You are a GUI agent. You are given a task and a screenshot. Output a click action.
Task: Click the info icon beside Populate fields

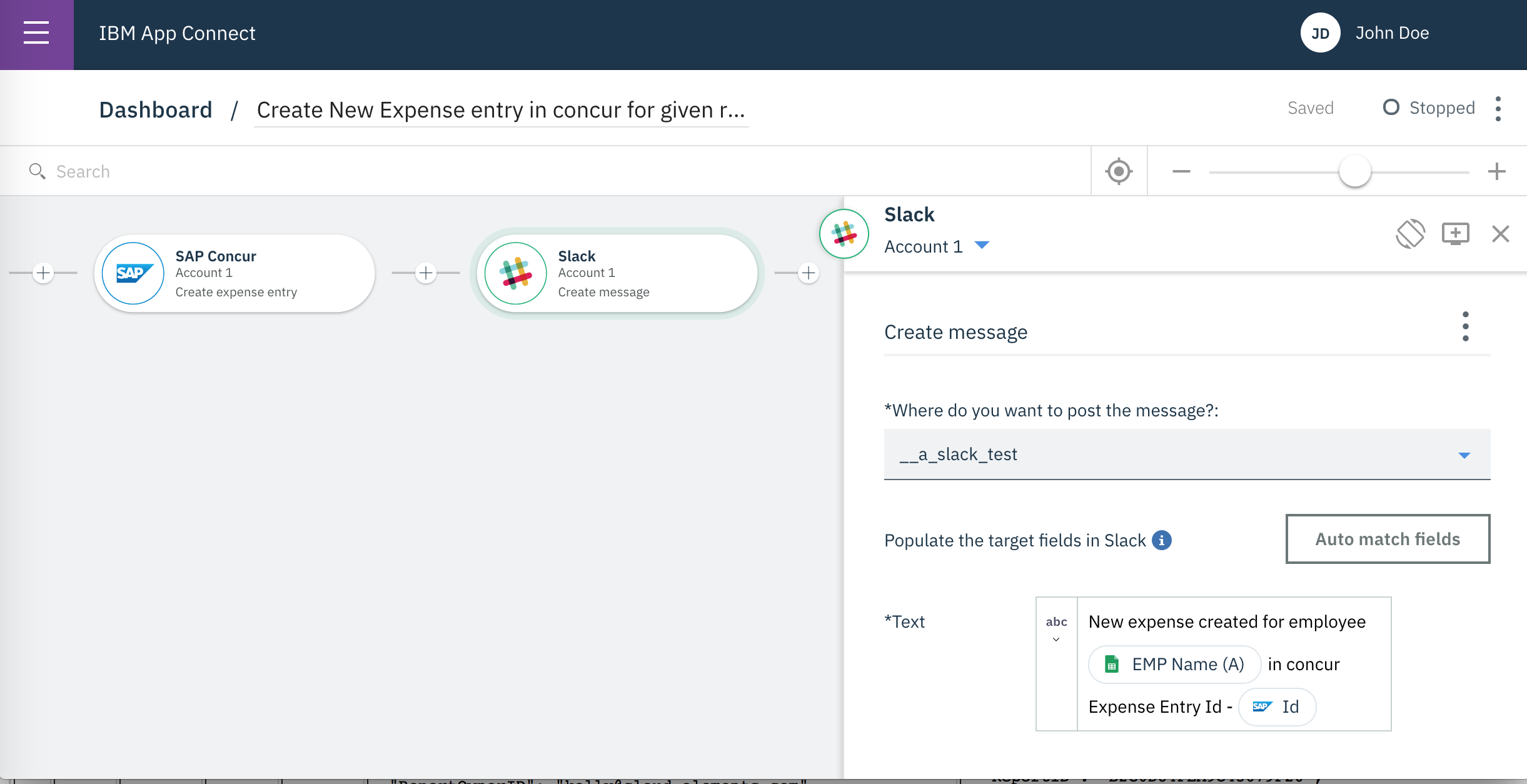1162,540
